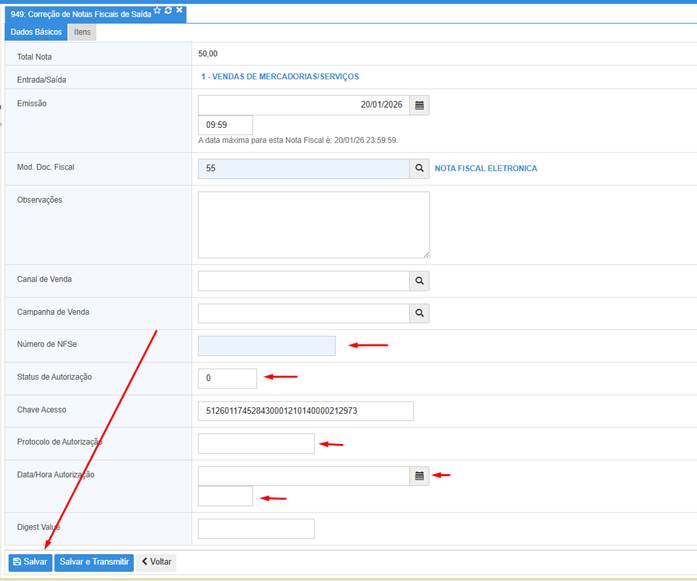
Task: Focus the Protocolo de Autorização field
Action: (256, 444)
